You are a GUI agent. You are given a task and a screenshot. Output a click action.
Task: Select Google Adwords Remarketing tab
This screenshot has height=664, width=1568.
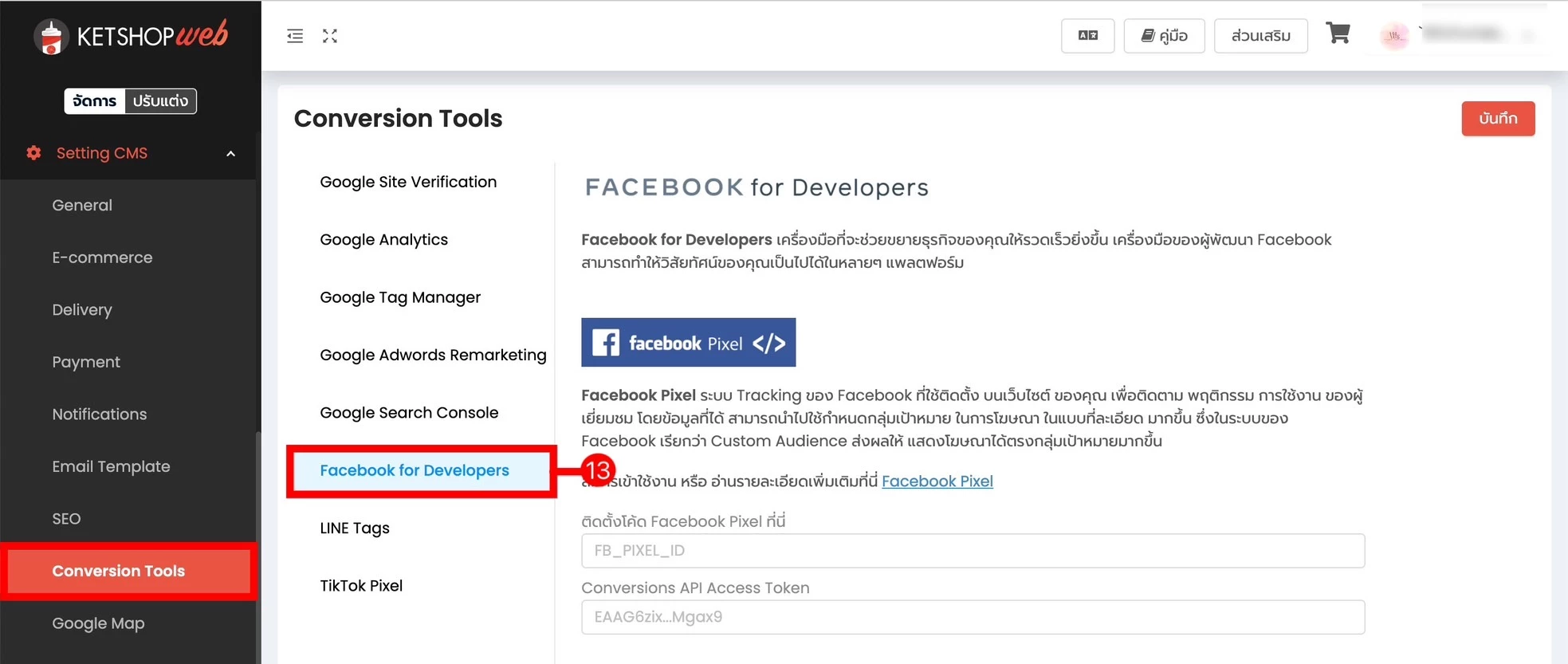[x=433, y=355]
